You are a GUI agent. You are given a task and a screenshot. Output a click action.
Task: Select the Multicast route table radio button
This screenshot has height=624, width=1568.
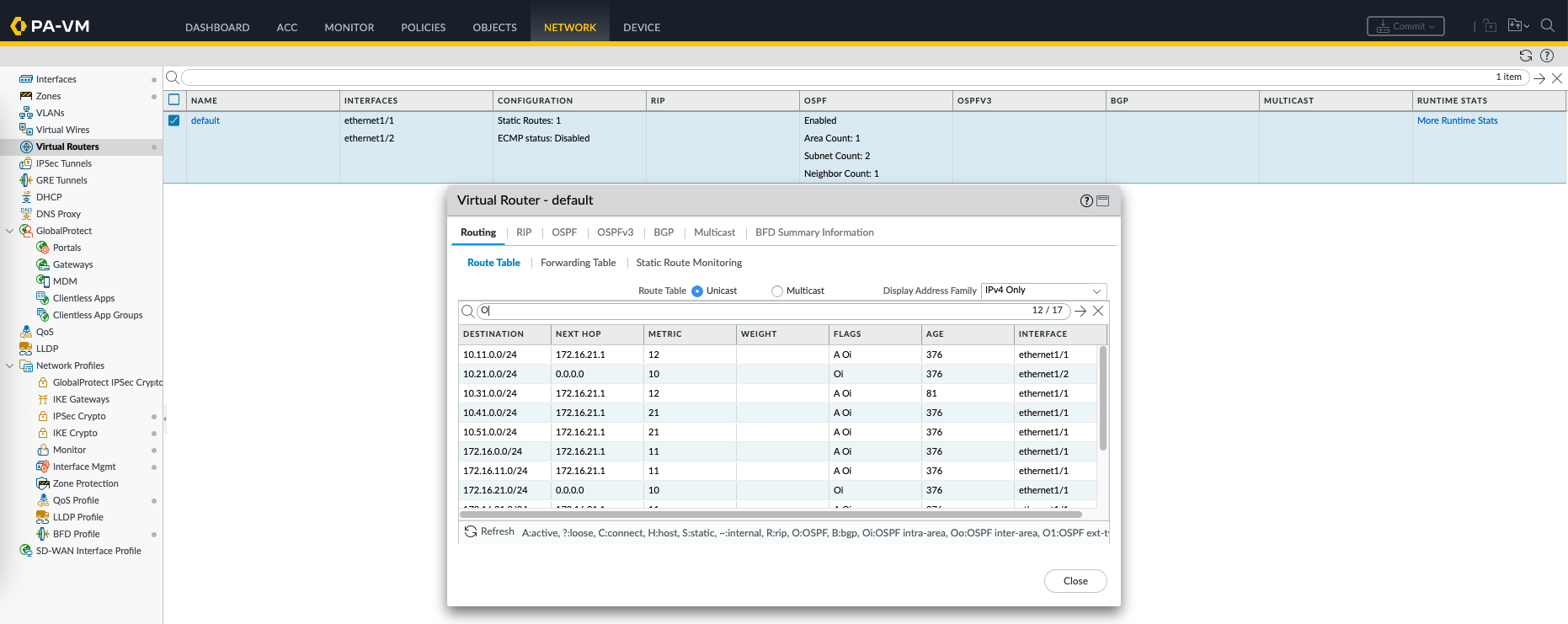777,291
